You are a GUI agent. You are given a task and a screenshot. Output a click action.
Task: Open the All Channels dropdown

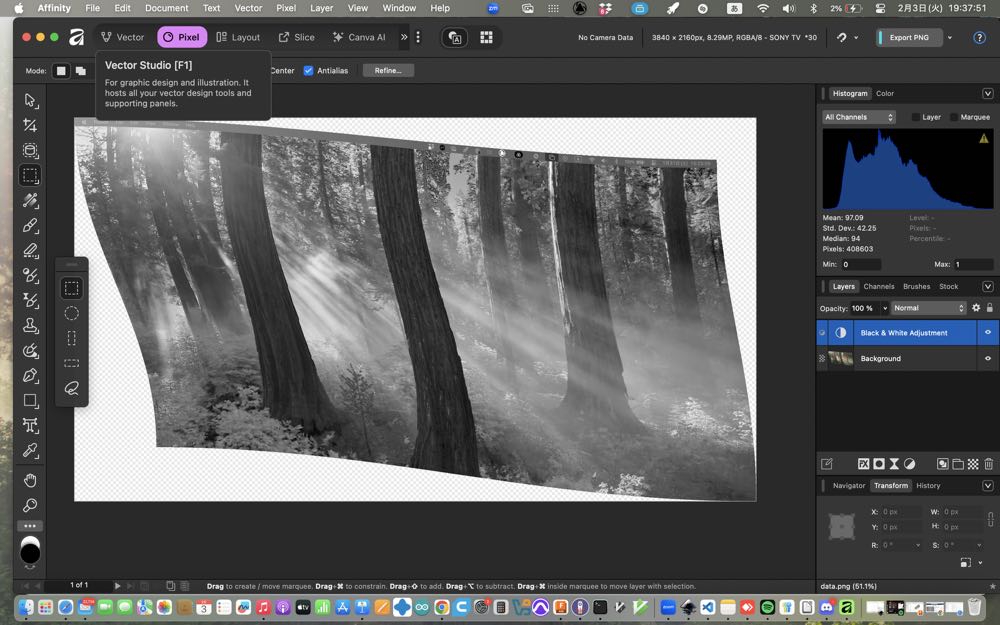pyautogui.click(x=858, y=117)
